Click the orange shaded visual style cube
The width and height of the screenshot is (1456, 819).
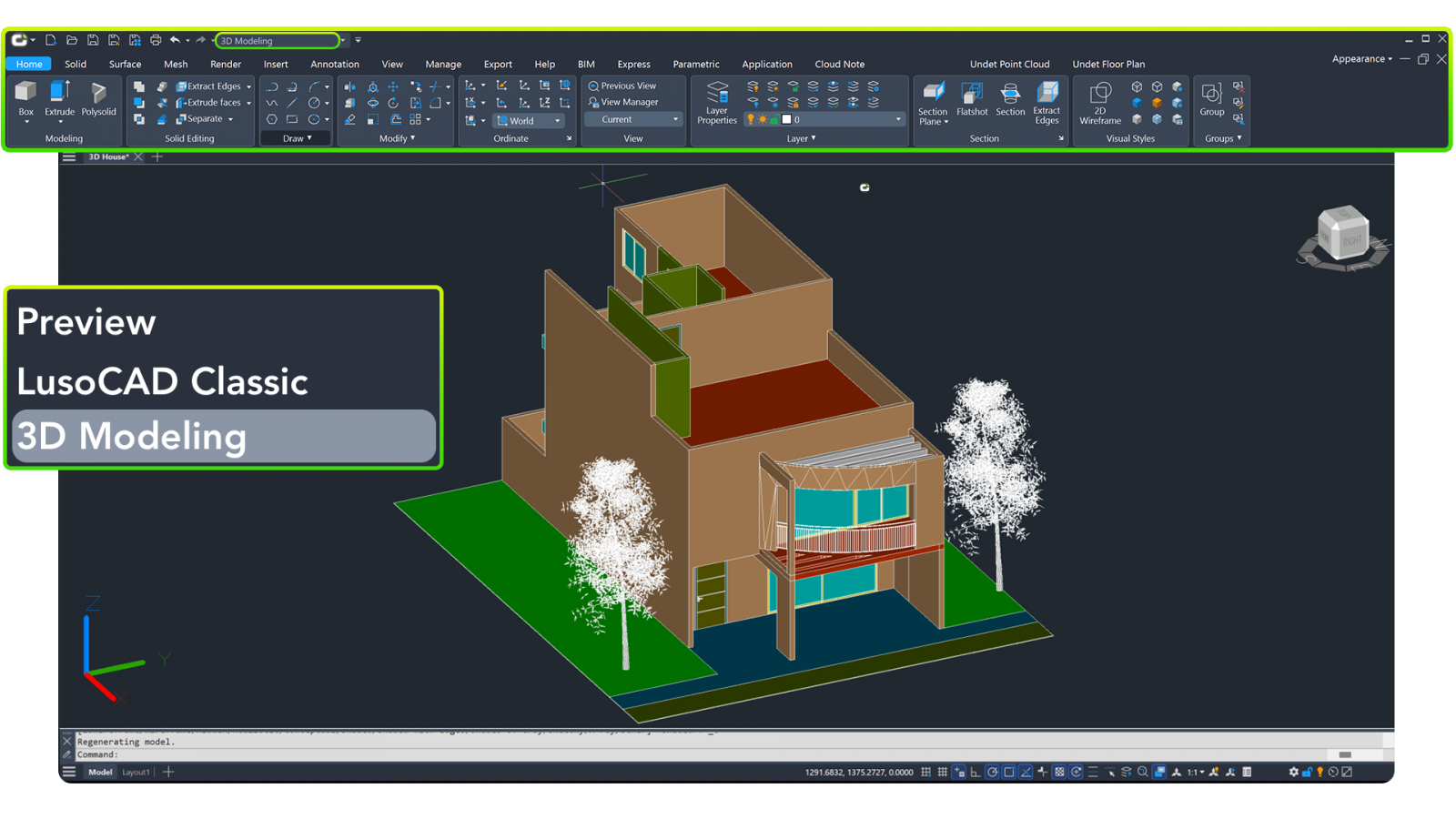click(x=1157, y=103)
